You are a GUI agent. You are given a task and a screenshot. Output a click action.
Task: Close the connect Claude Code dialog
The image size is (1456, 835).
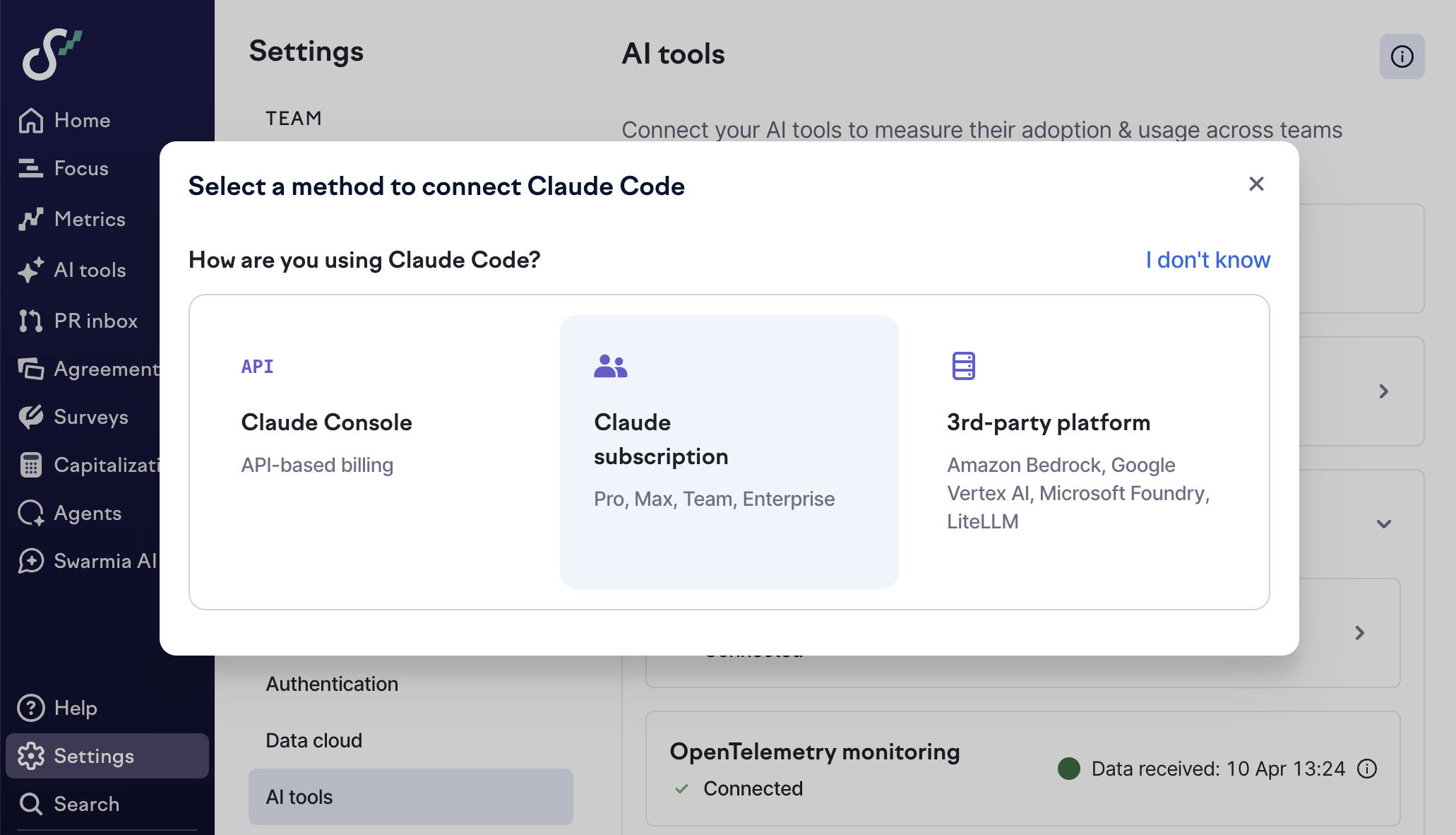[1255, 184]
